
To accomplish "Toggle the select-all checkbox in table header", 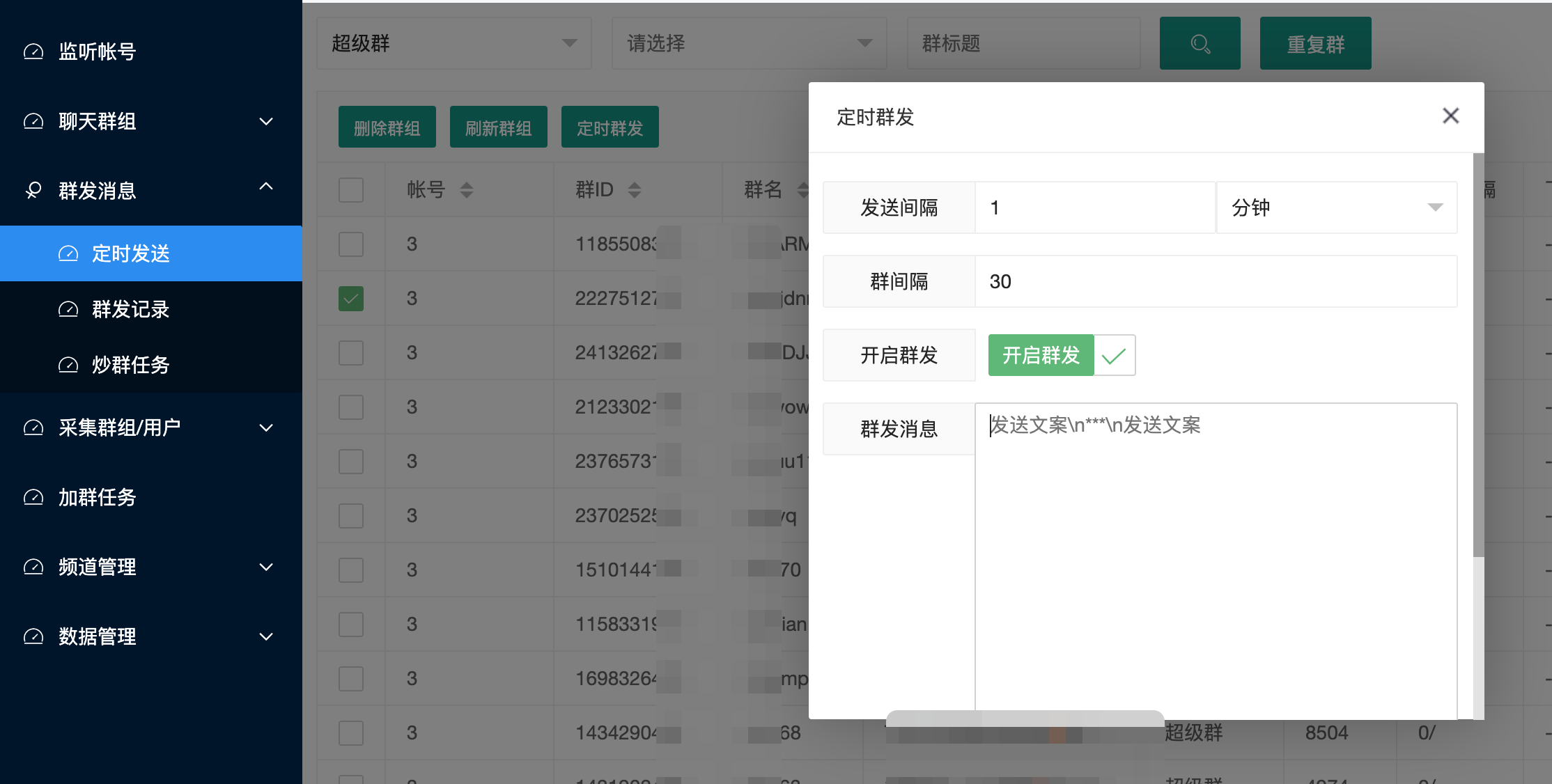I will coord(351,189).
